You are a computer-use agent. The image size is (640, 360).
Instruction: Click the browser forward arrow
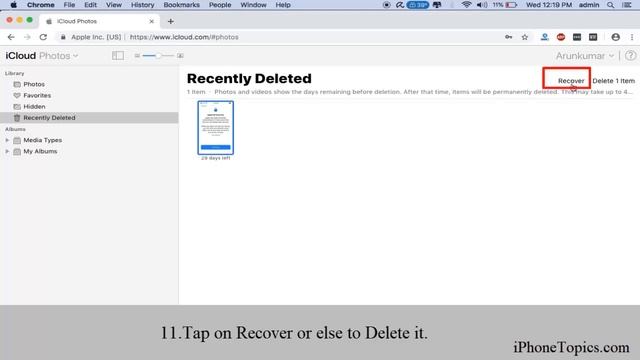point(27,37)
